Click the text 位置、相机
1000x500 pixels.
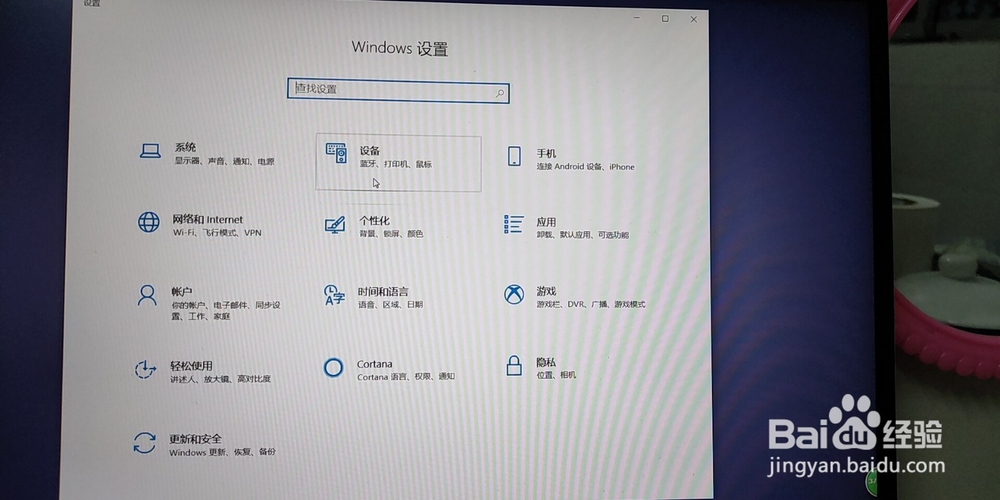tap(555, 375)
